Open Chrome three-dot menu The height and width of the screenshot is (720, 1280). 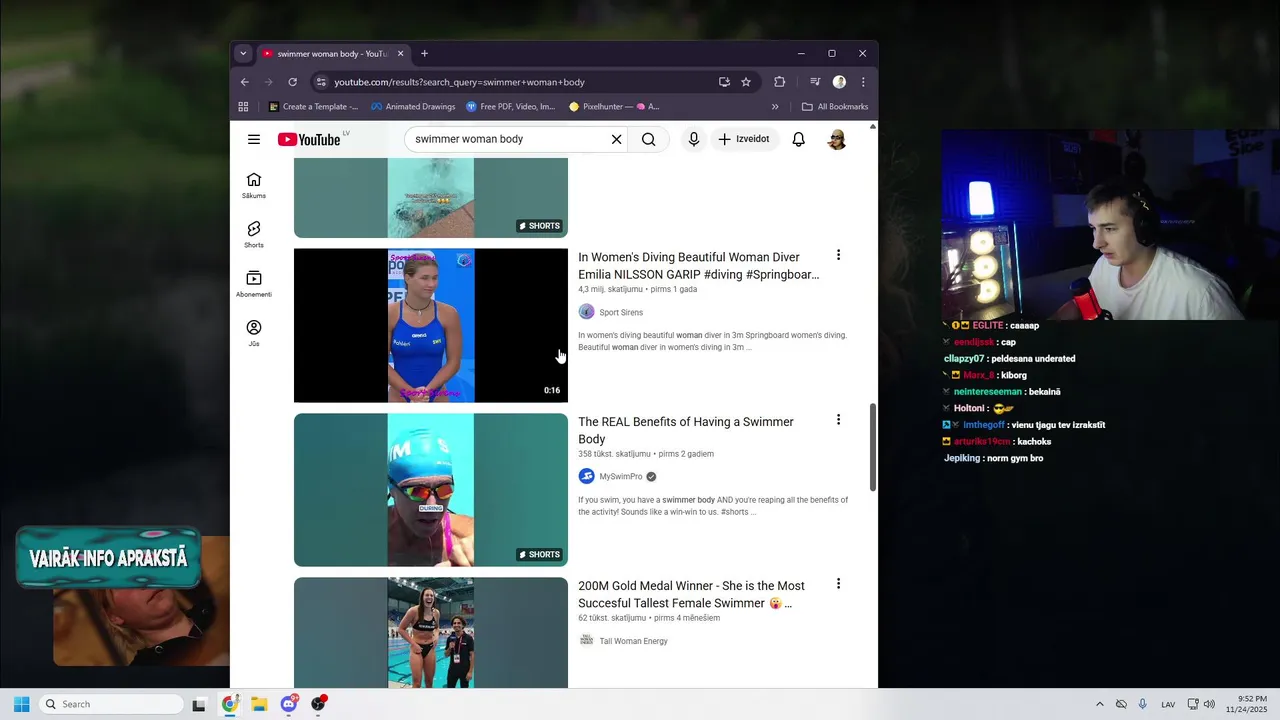(863, 82)
